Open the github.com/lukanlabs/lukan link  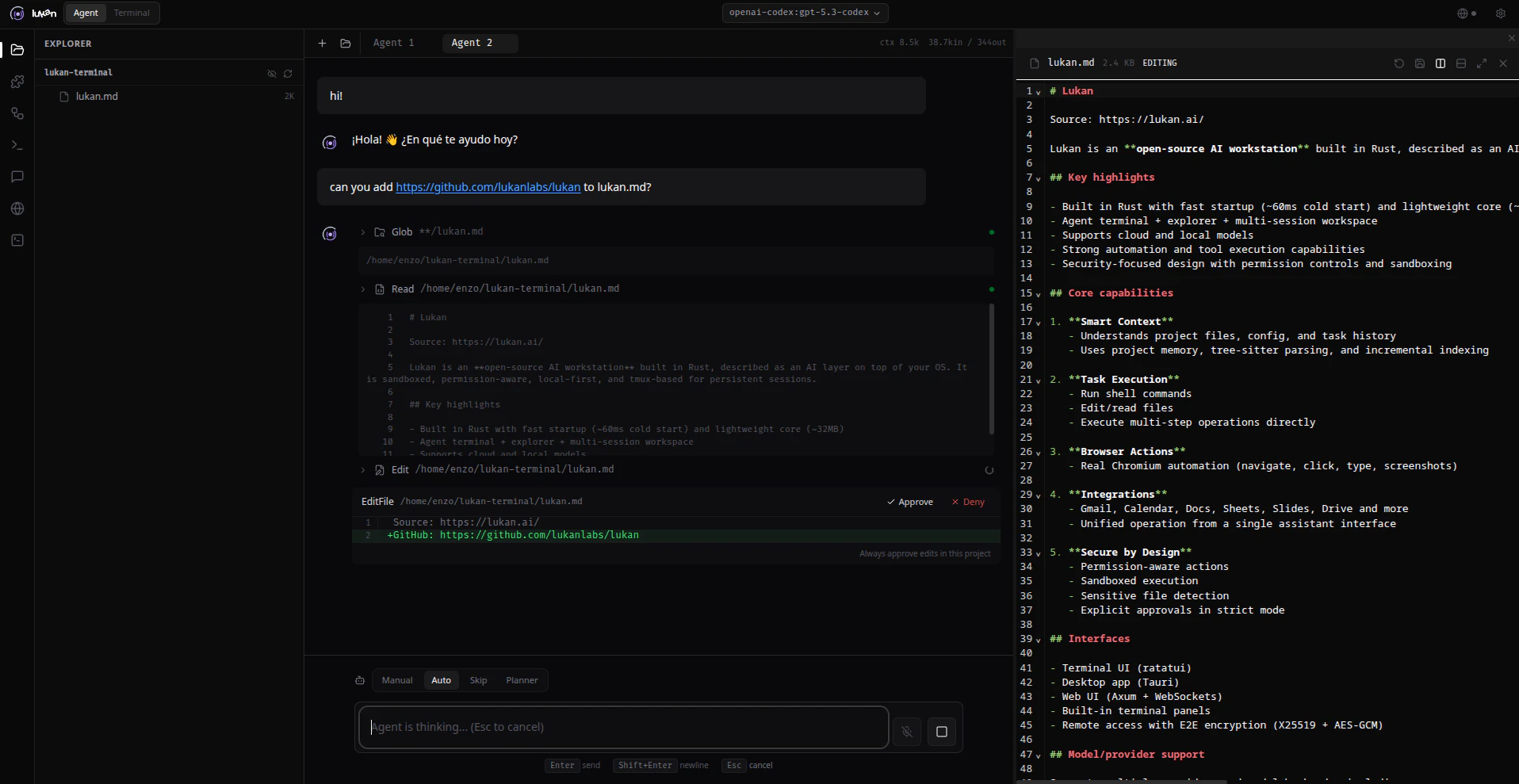click(488, 187)
